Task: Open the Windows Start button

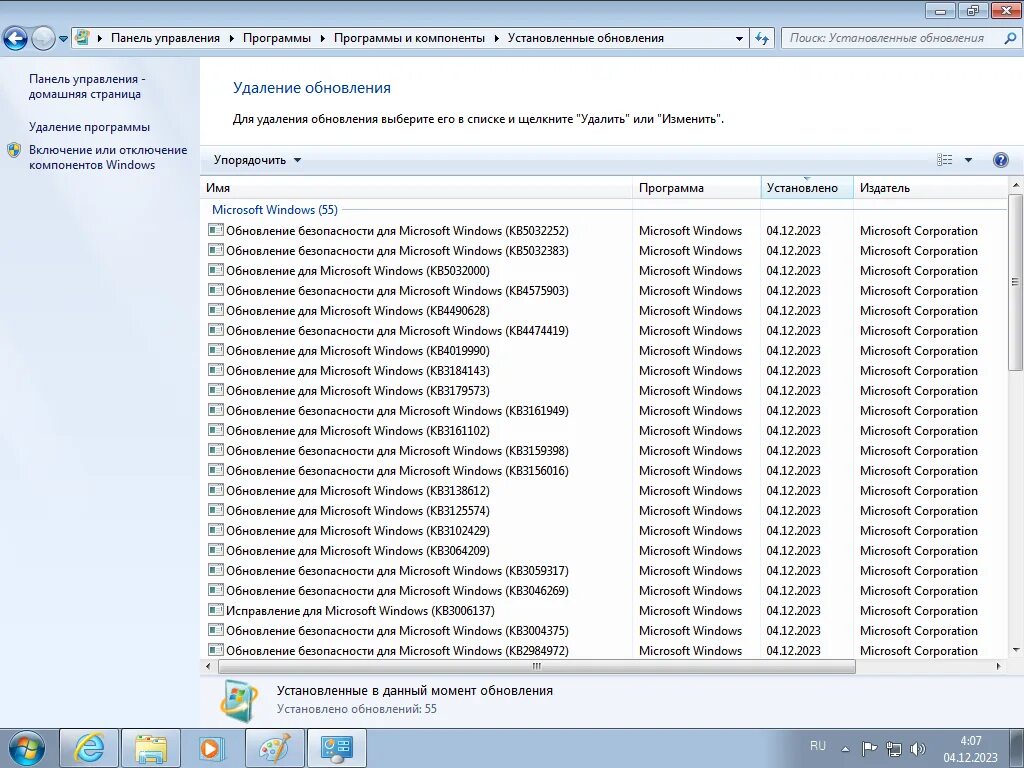Action: click(x=26, y=748)
